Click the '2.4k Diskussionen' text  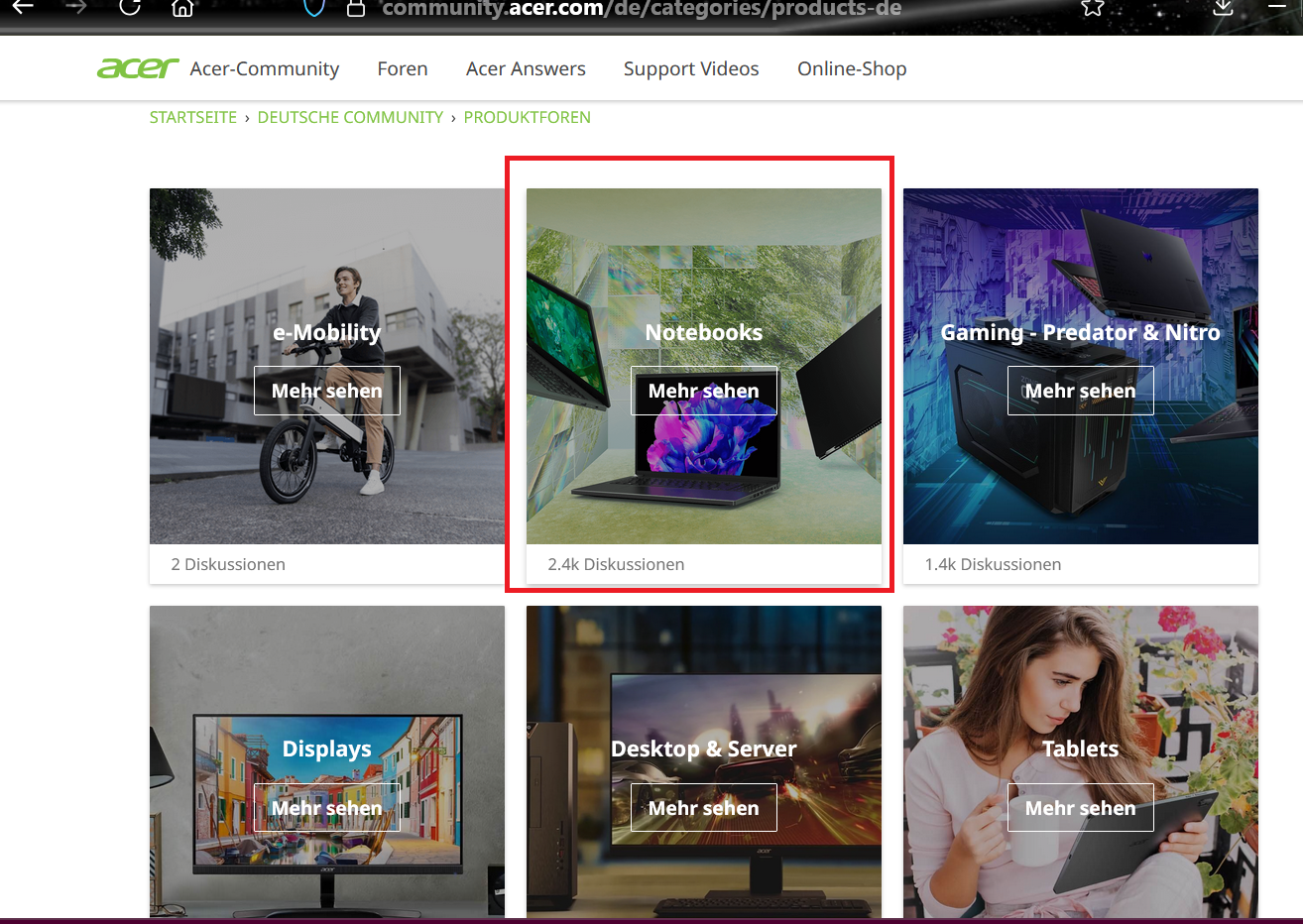[x=616, y=564]
